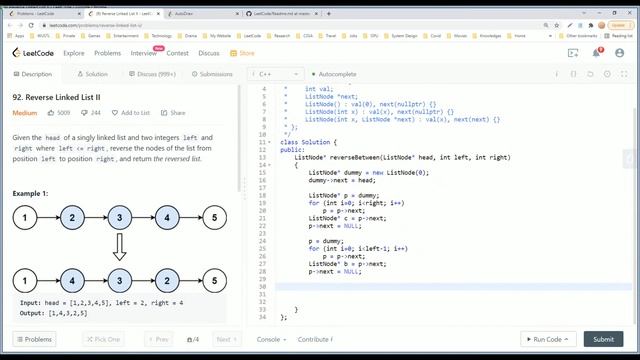Open the Problems list button at bottom
Screen dimensions: 640x360
35,339
